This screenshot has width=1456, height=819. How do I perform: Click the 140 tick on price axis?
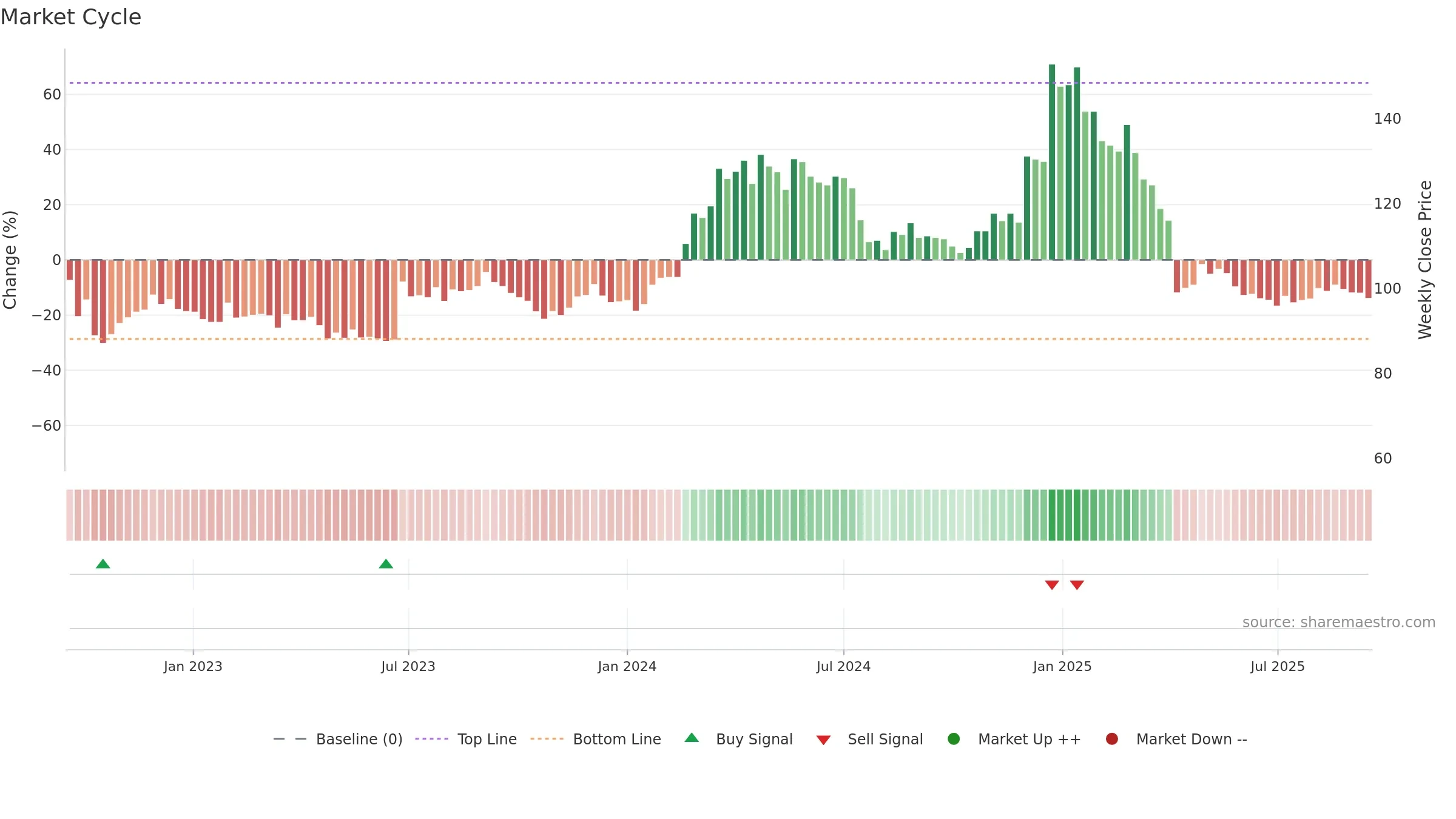point(1387,119)
